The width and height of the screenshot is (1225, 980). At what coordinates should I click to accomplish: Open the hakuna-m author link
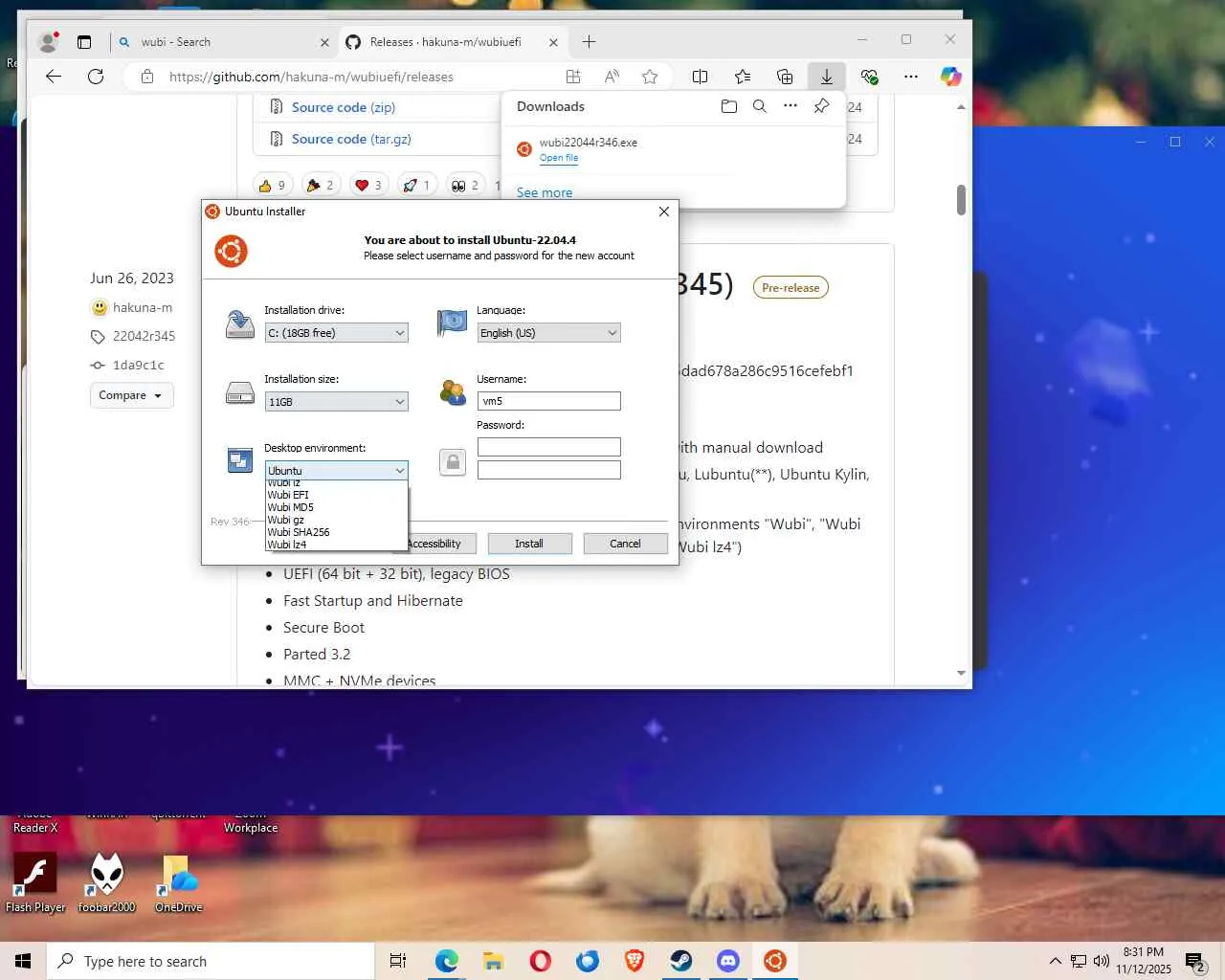[x=143, y=307]
